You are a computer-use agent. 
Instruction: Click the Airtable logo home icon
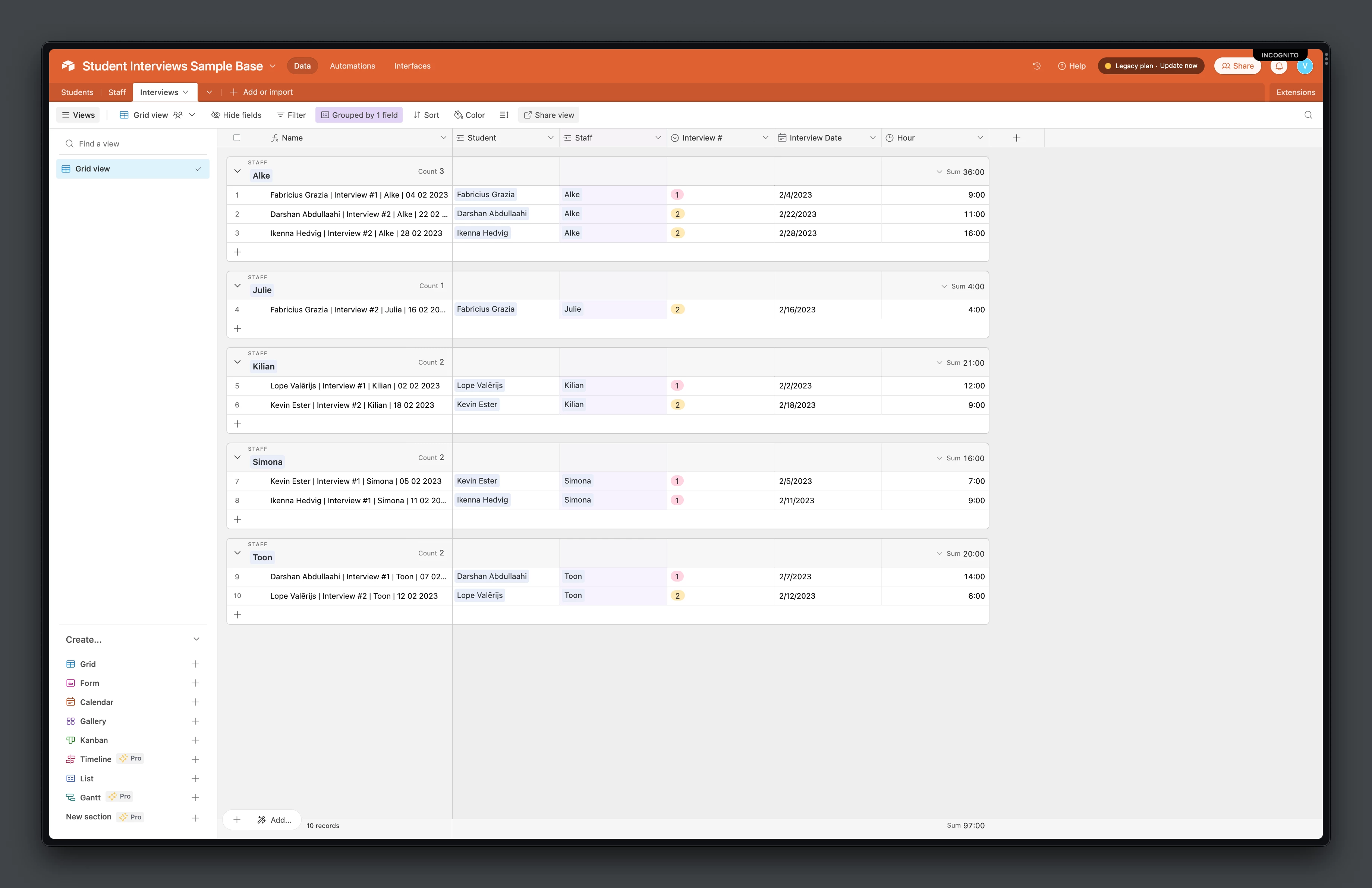pyautogui.click(x=69, y=66)
